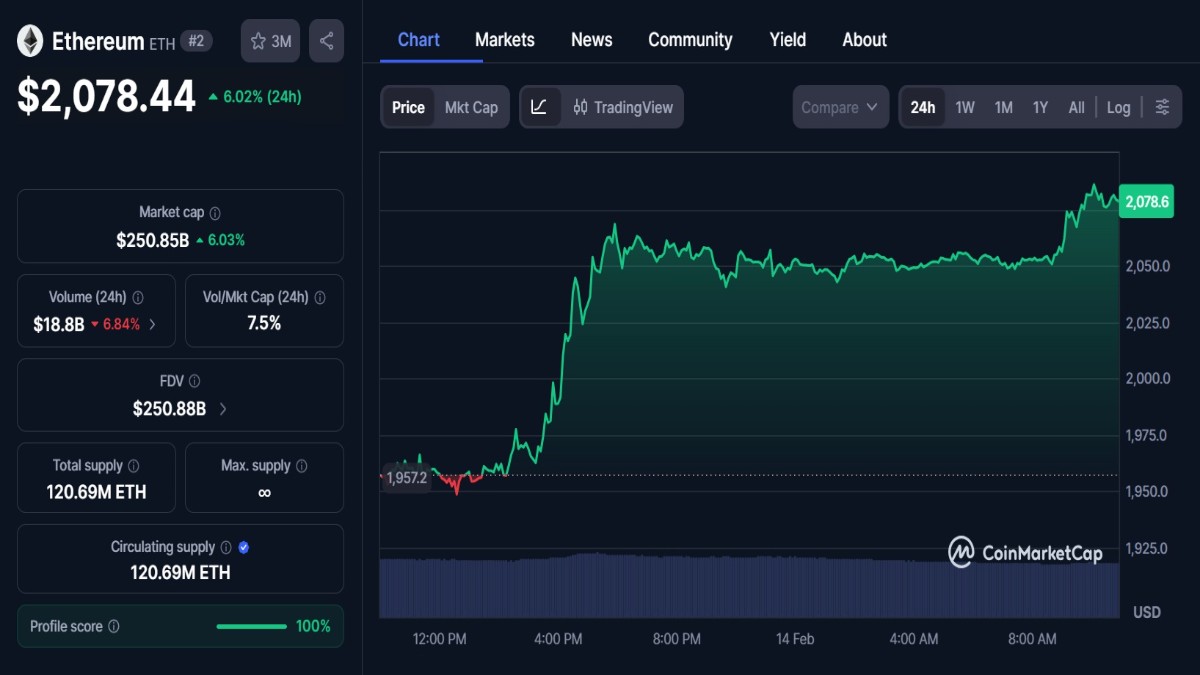Screen dimensions: 1200x675
Task: Click the $18.8B volume value
Action: (x=59, y=324)
